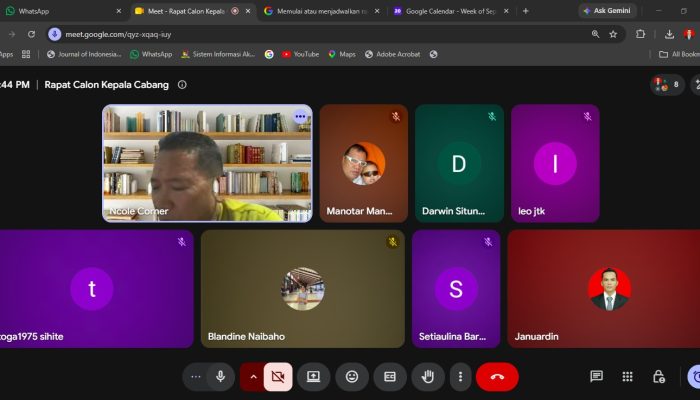Switch to the Google Calendar tab

pyautogui.click(x=450, y=11)
